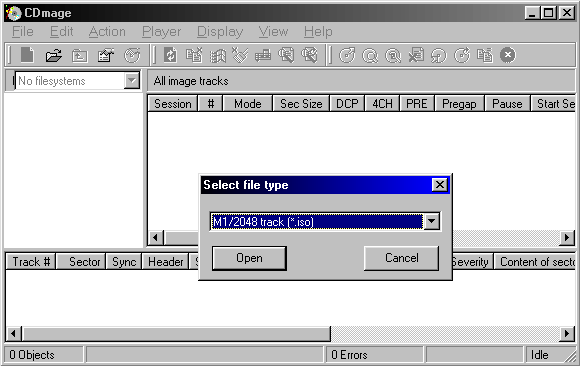This screenshot has width=580, height=366.
Task: Click the Pause column header
Action: (x=507, y=104)
